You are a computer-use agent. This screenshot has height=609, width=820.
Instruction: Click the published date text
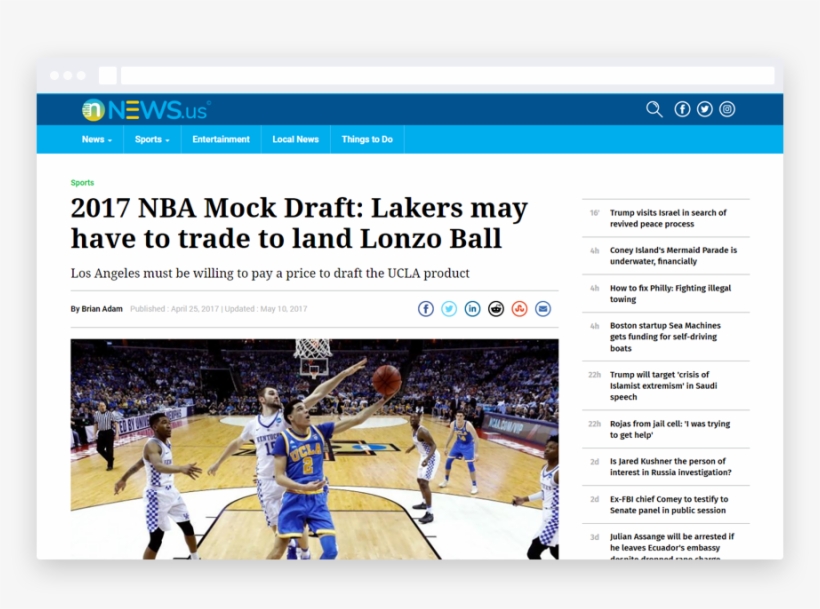pos(174,309)
